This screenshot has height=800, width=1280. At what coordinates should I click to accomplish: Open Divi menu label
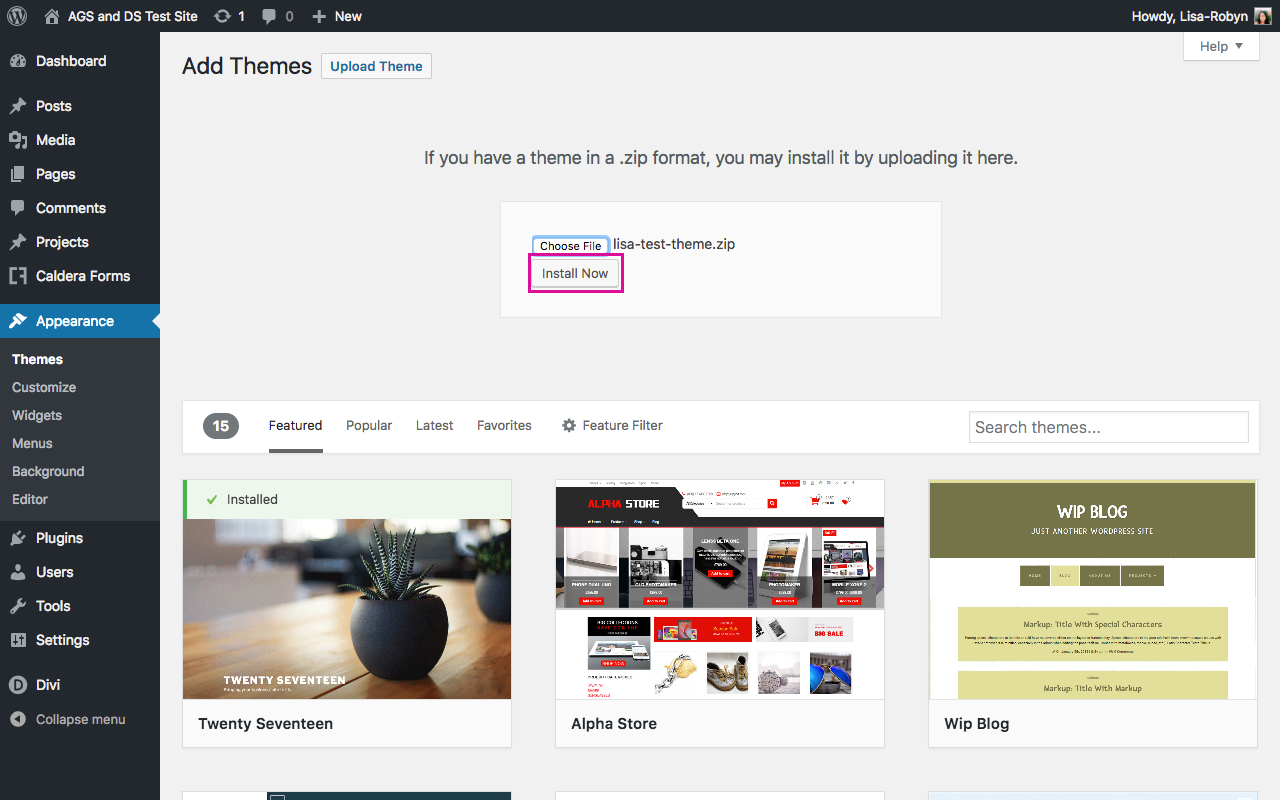click(48, 685)
